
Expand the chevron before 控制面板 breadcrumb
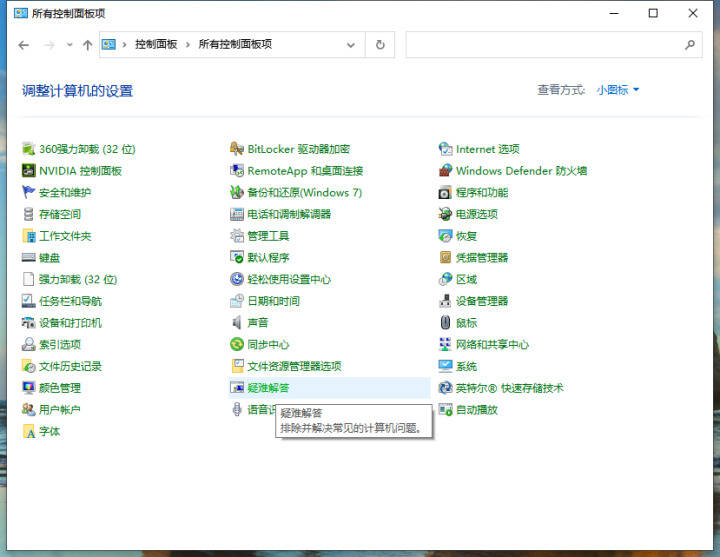pyautogui.click(x=124, y=45)
